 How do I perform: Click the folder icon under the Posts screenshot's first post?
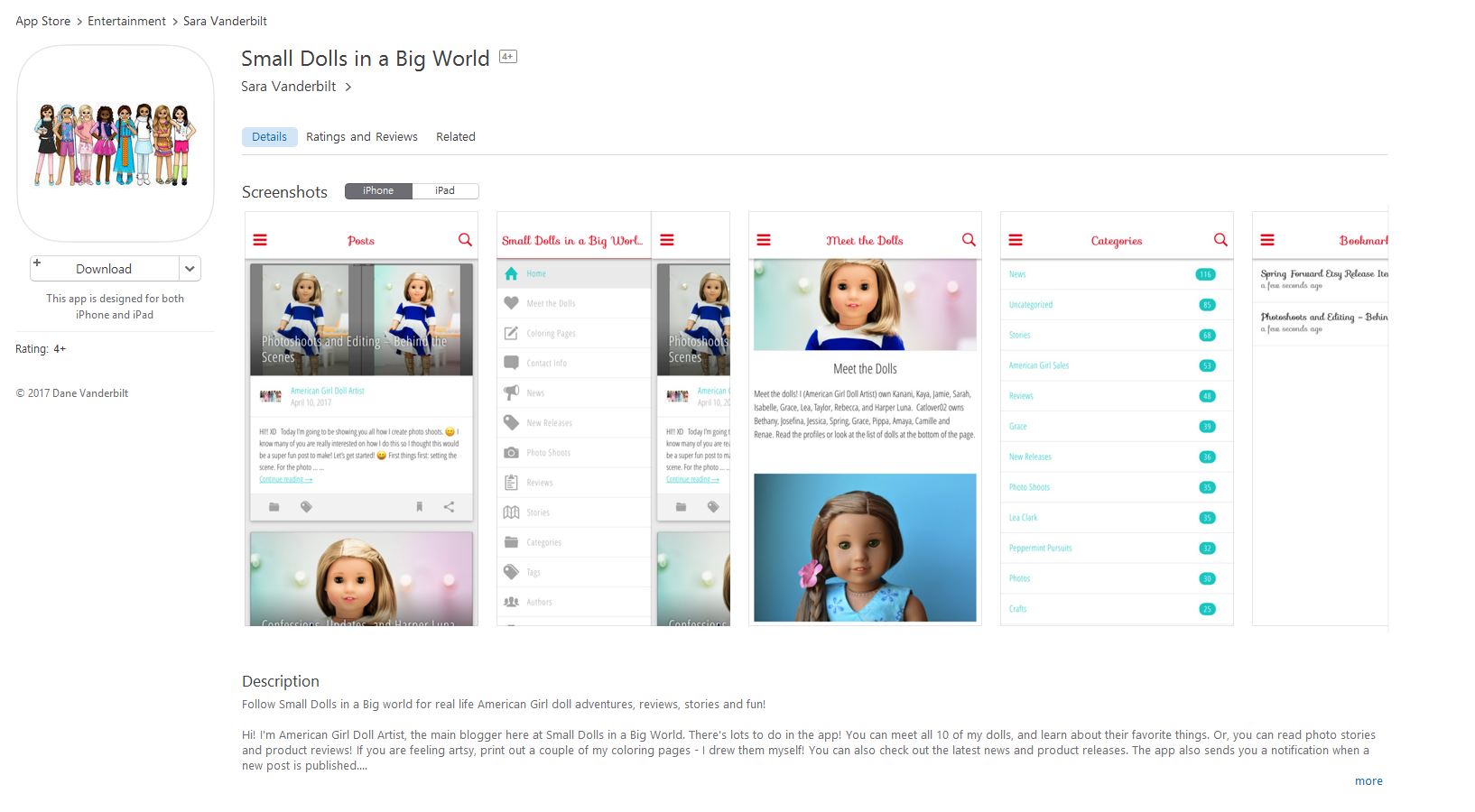[274, 507]
